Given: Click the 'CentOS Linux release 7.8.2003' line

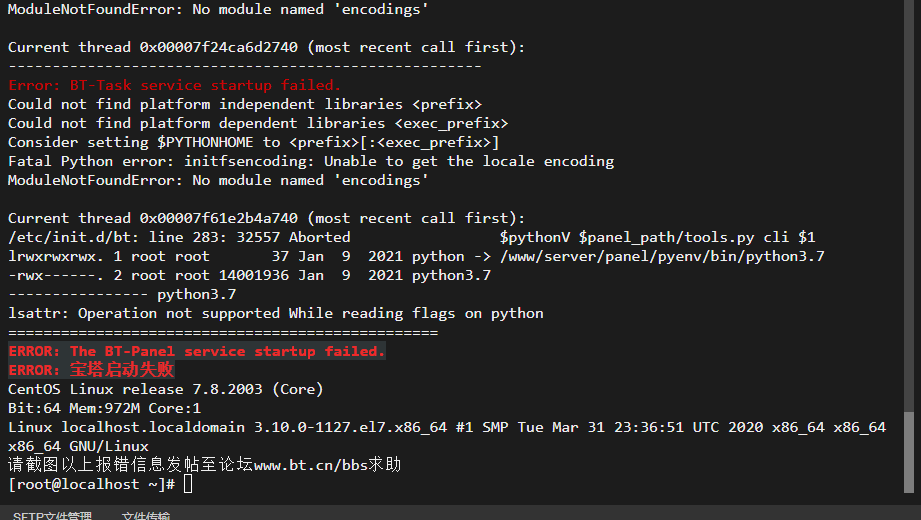Looking at the screenshot, I should (166, 390).
